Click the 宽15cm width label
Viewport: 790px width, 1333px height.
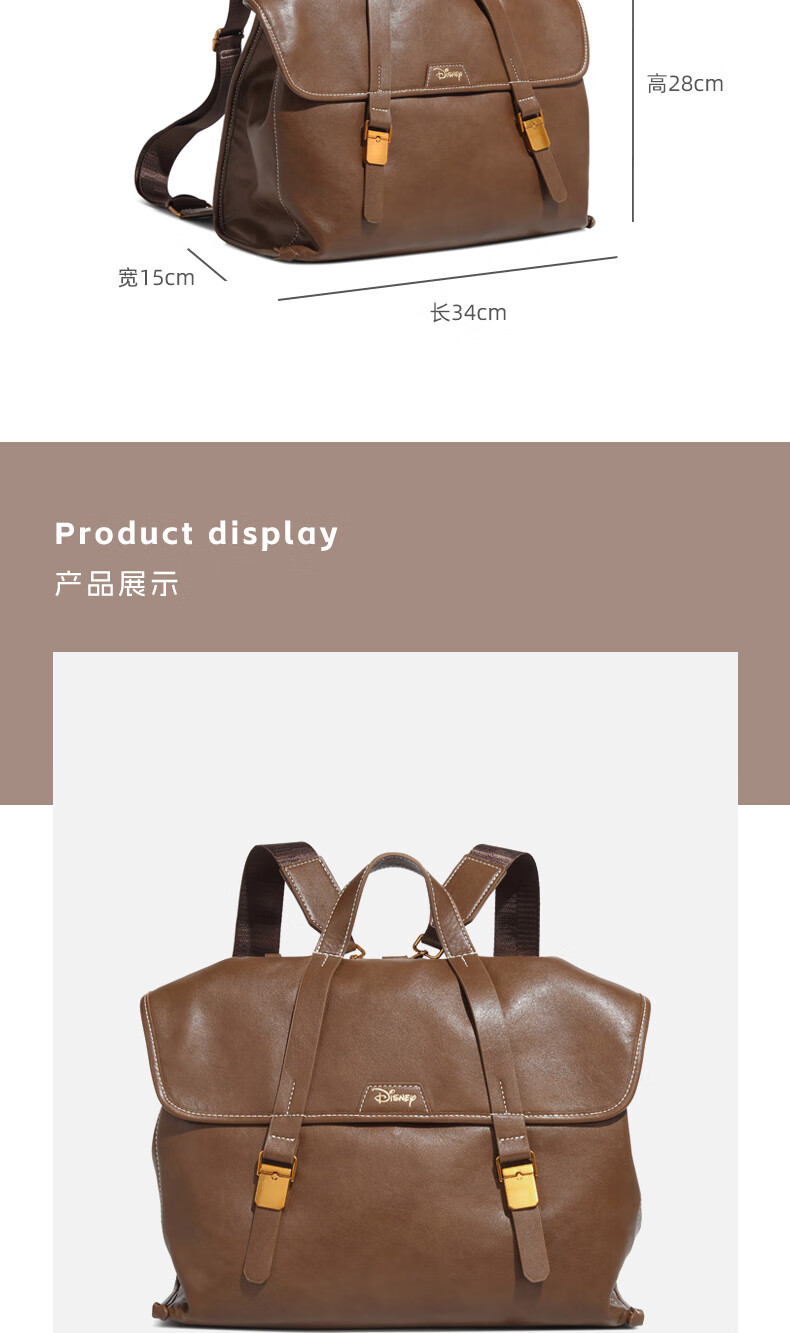(x=156, y=278)
